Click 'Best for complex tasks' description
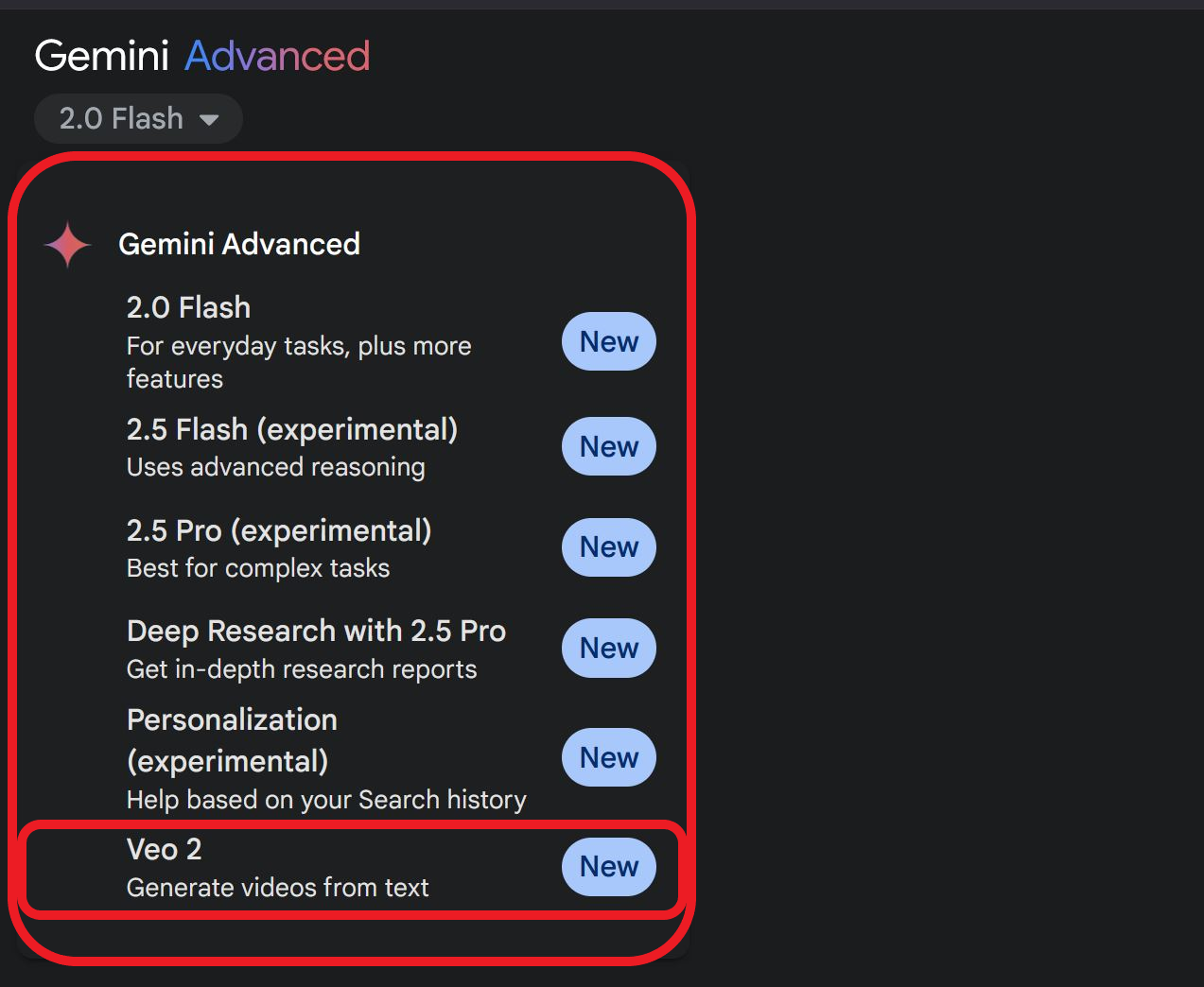 pos(258,568)
